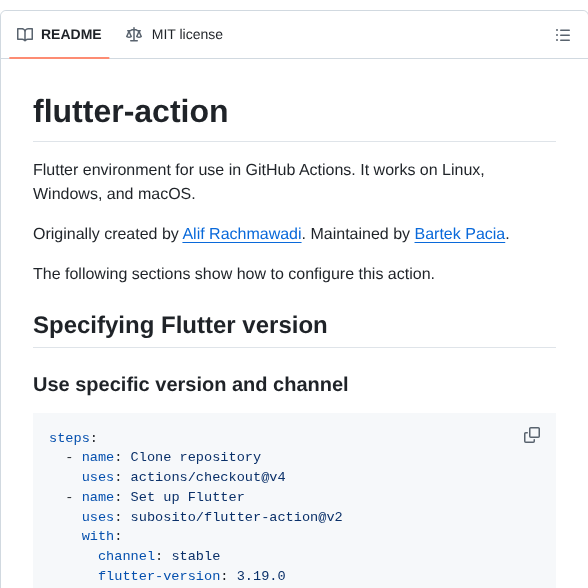Click the Use specific version and channel heading
The width and height of the screenshot is (588, 588).
click(190, 384)
